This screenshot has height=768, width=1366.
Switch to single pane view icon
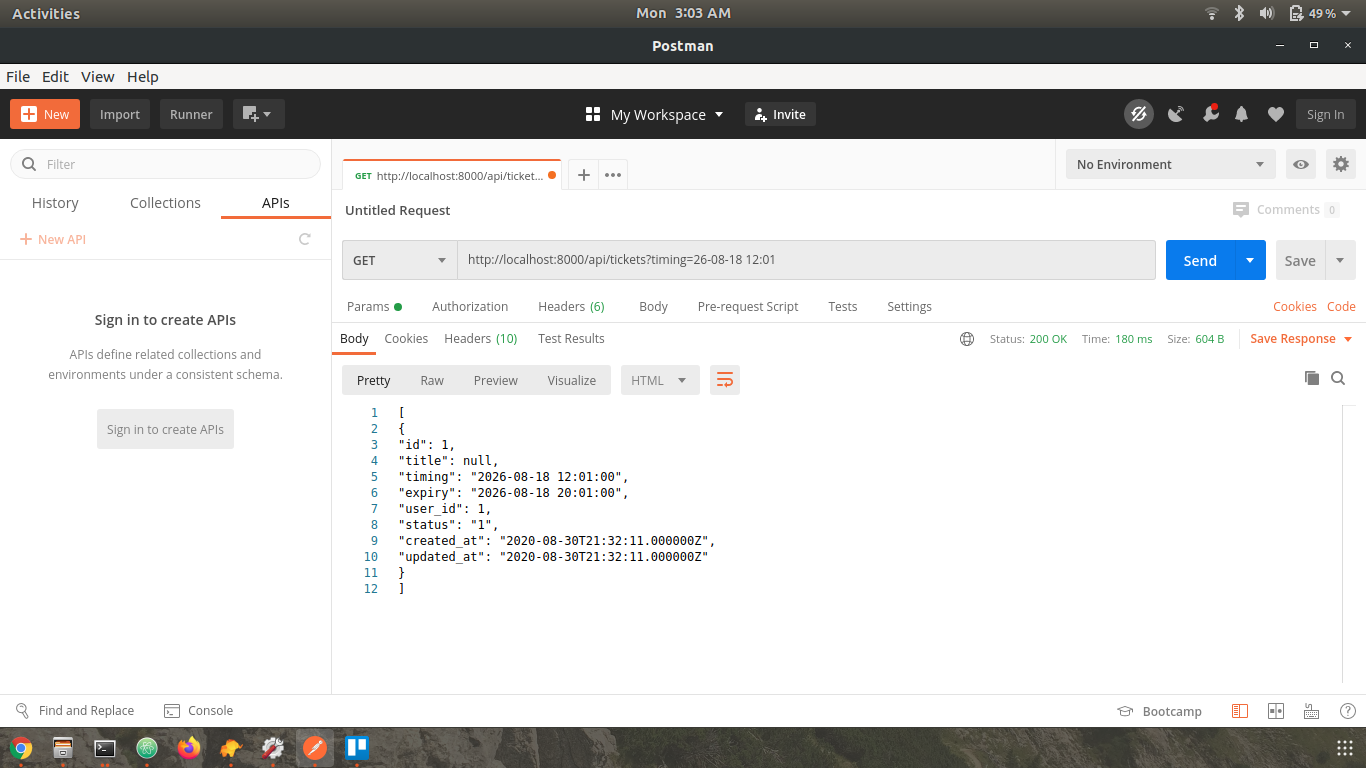1240,711
